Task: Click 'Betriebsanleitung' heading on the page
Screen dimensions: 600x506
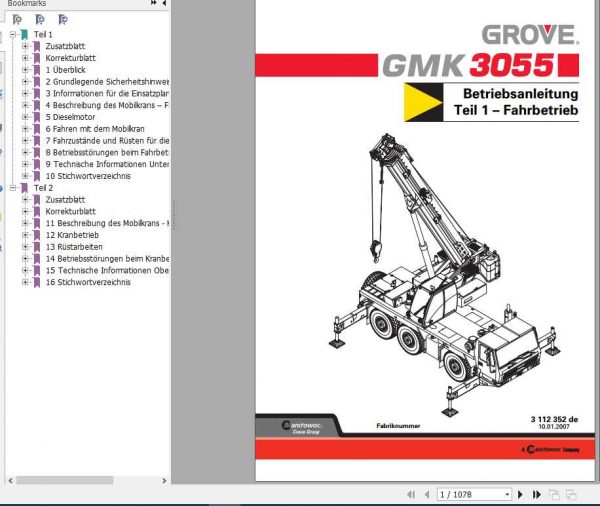Action: tap(520, 94)
